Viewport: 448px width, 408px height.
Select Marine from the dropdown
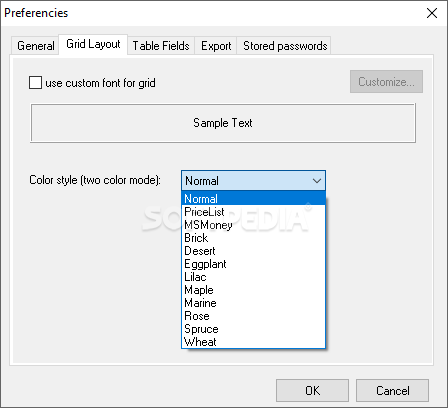tap(253, 303)
